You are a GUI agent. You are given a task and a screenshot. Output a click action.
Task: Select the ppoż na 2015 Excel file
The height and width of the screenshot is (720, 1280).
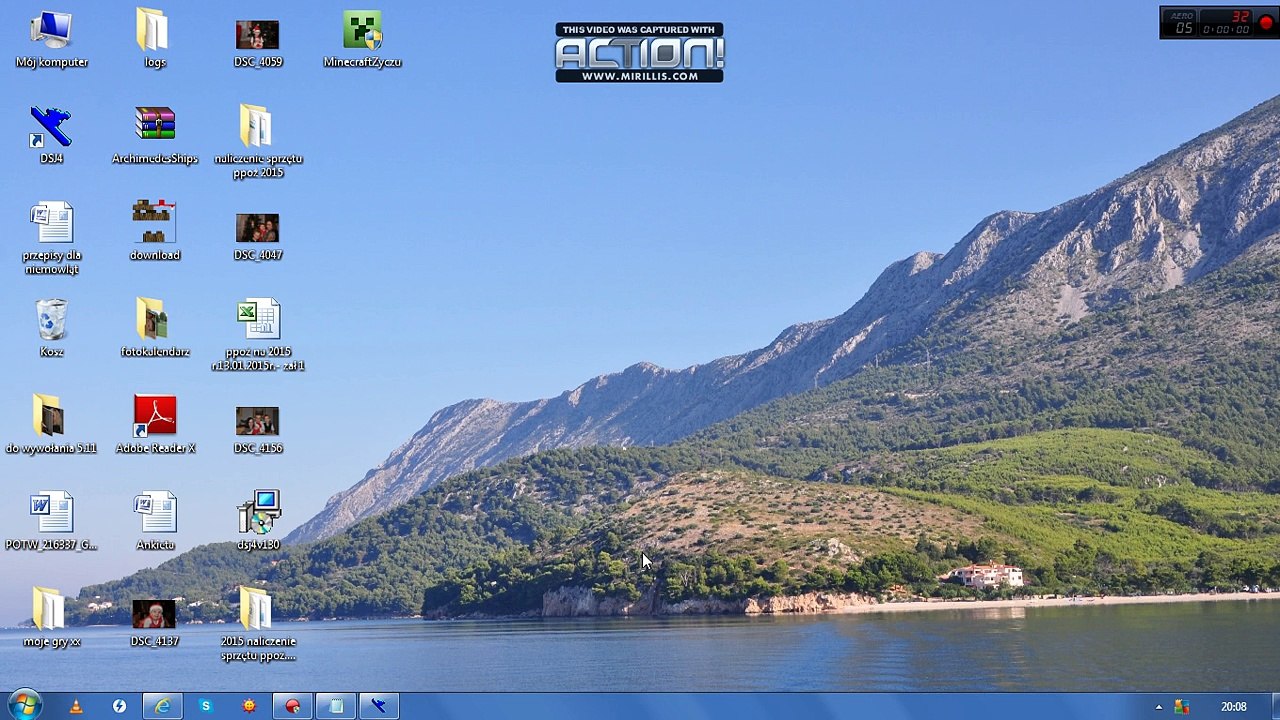click(258, 335)
